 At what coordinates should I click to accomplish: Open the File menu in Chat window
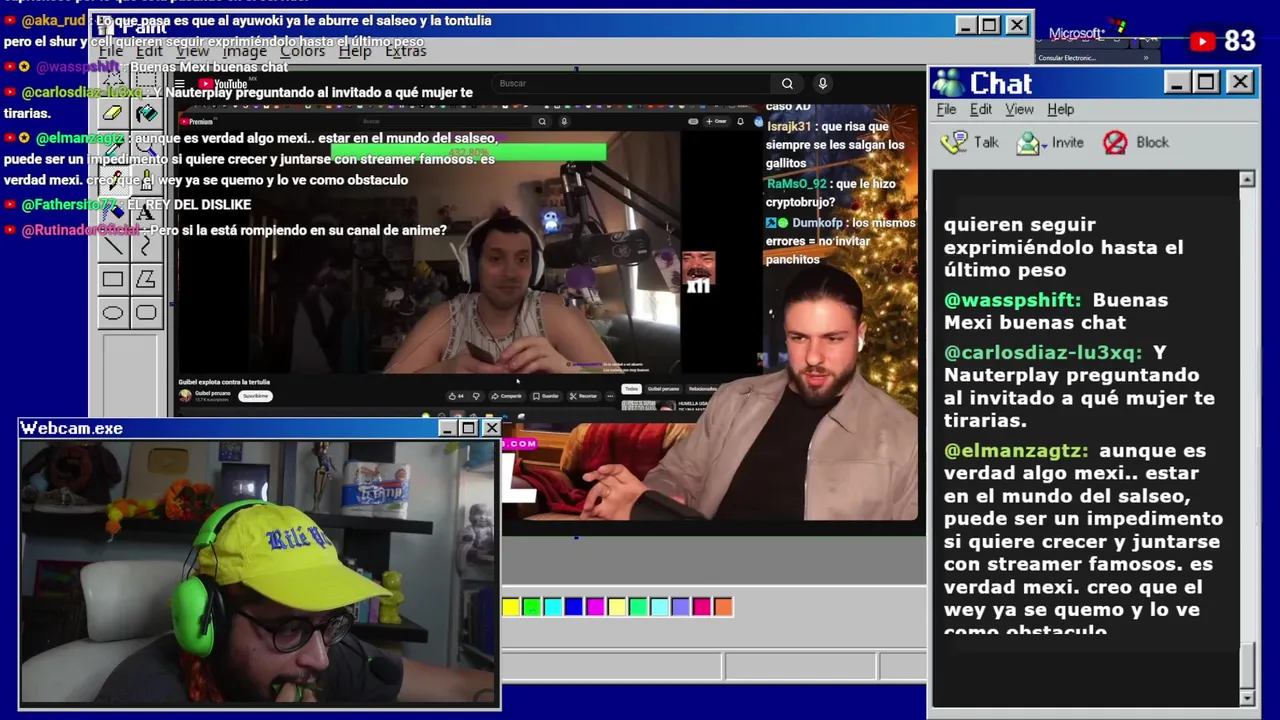click(x=946, y=109)
